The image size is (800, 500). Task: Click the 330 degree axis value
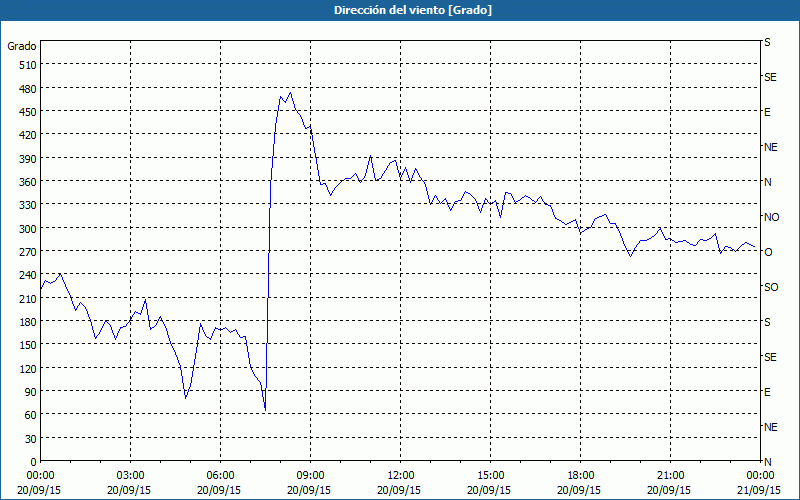tap(29, 205)
